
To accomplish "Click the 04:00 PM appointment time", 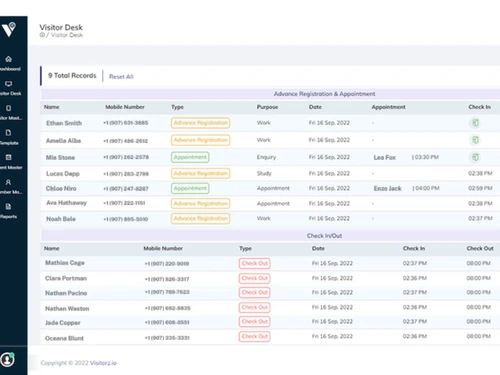I will [427, 188].
